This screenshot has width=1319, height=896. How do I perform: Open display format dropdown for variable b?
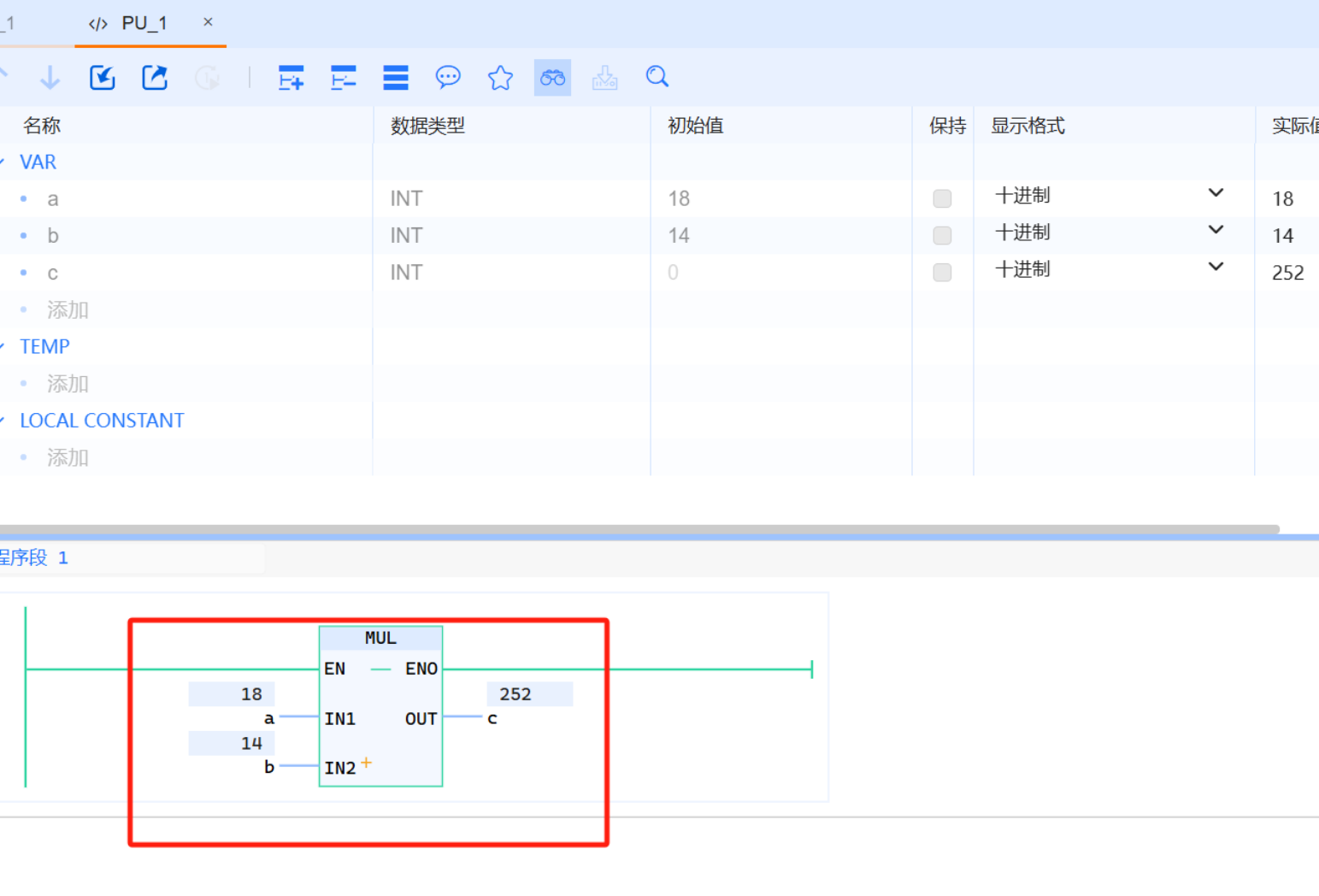point(1215,231)
